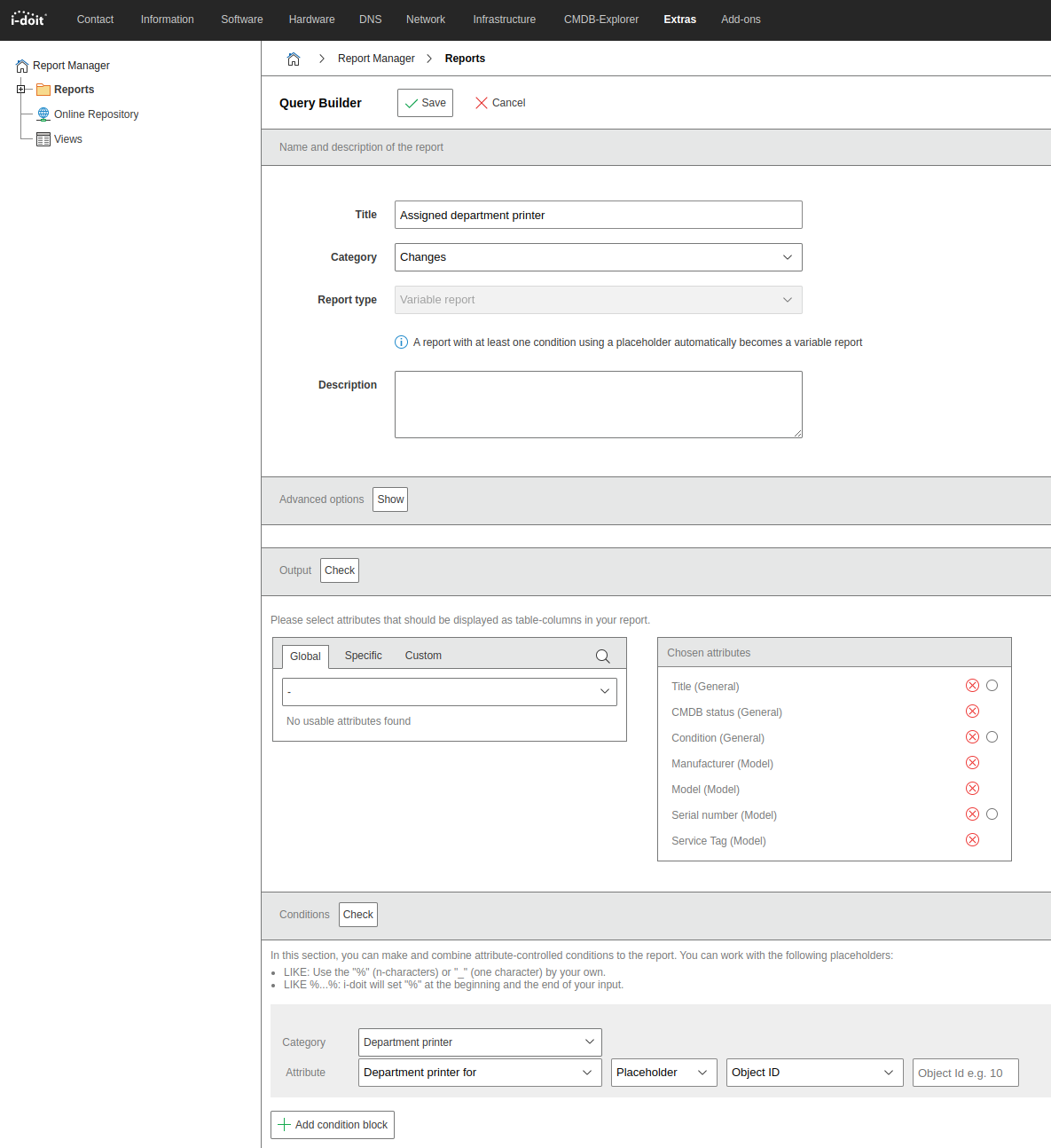
Task: Remove Title (General) from chosen attributes
Action: [x=972, y=686]
